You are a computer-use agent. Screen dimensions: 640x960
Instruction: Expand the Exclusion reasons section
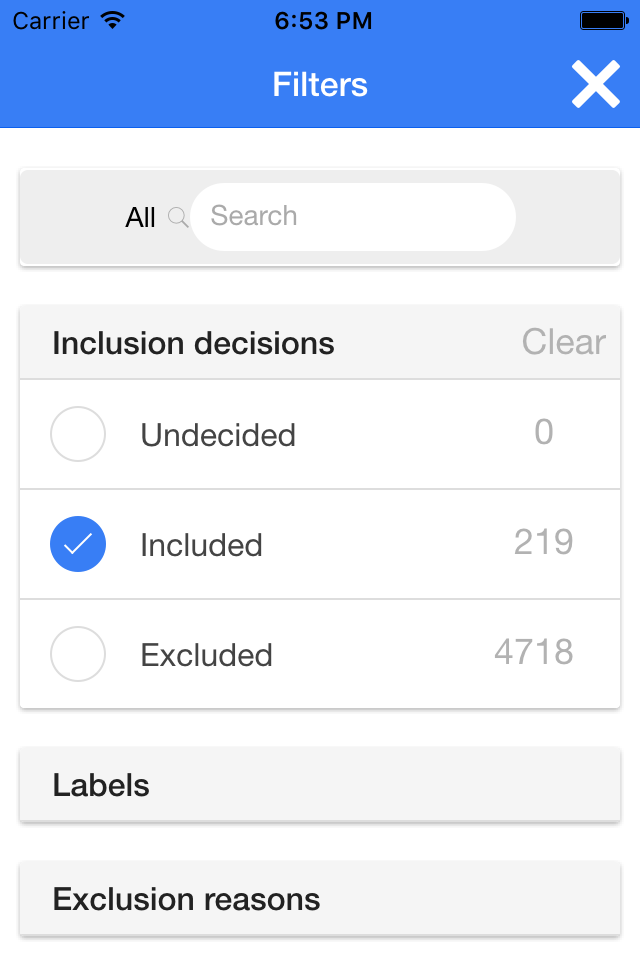point(320,898)
